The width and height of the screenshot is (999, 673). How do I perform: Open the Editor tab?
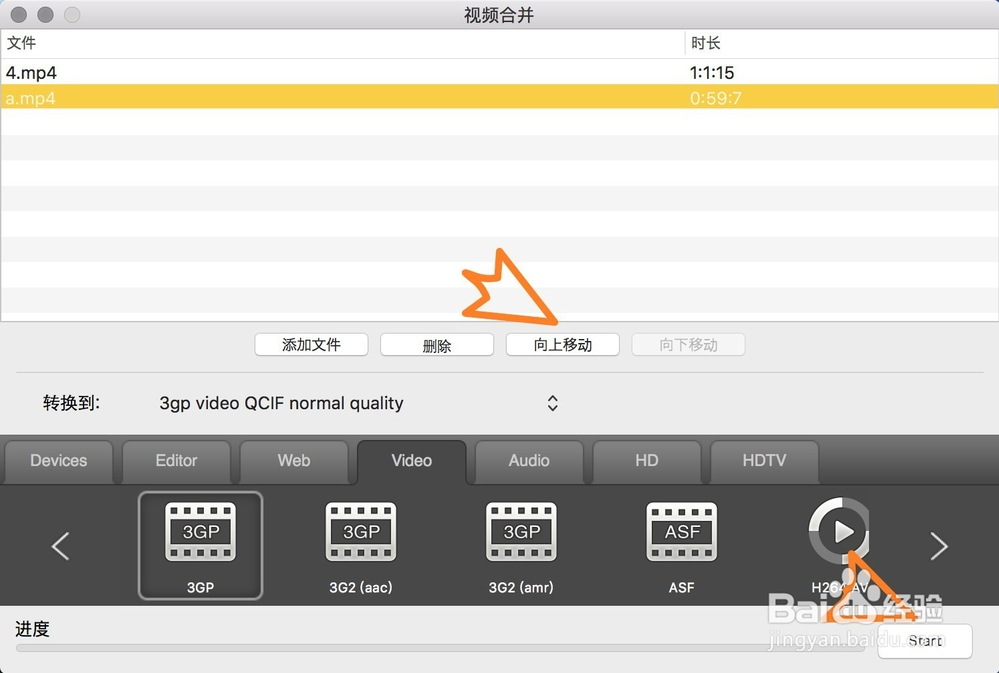(x=177, y=461)
